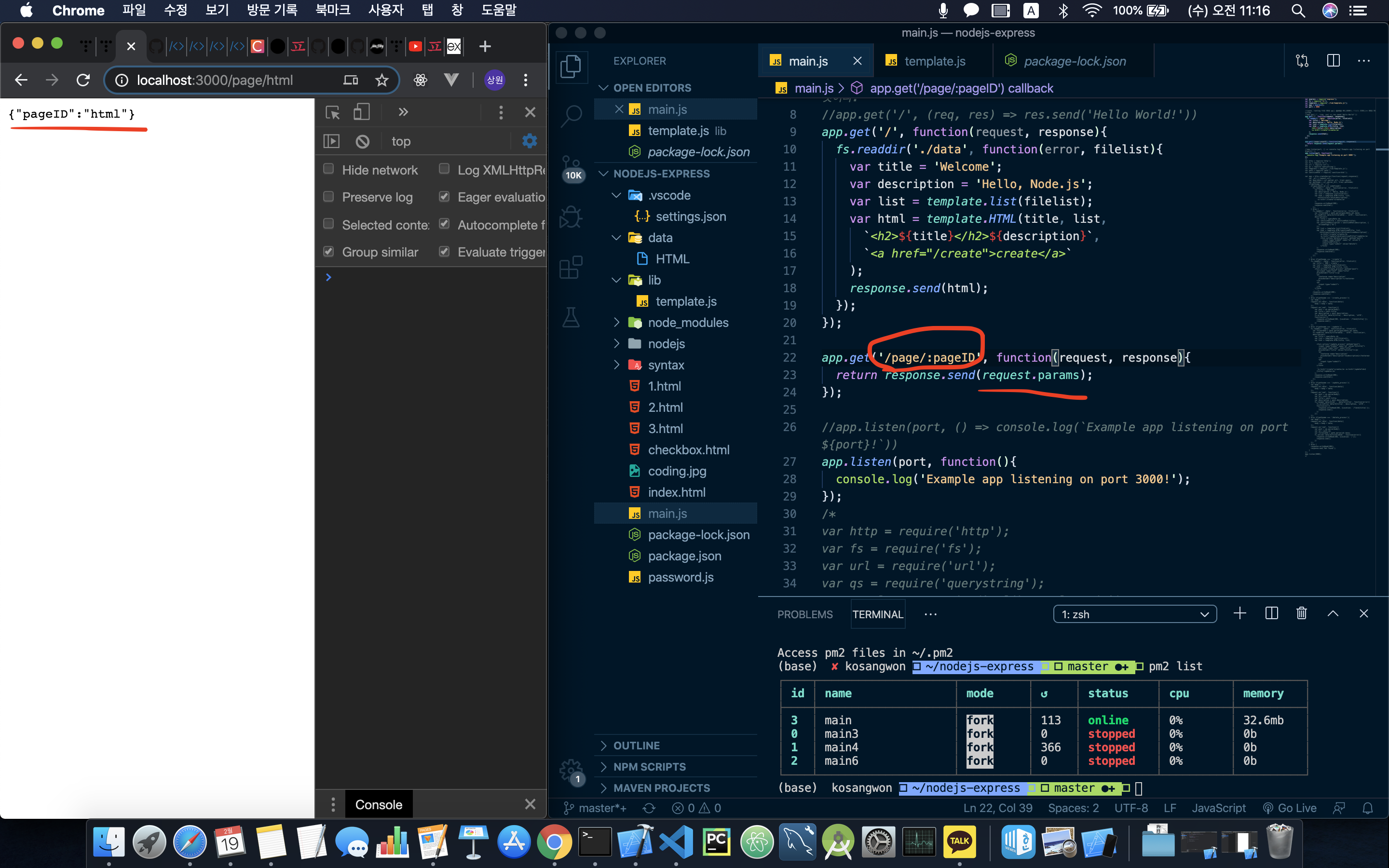Switch to the template.js editor tab

(x=934, y=61)
